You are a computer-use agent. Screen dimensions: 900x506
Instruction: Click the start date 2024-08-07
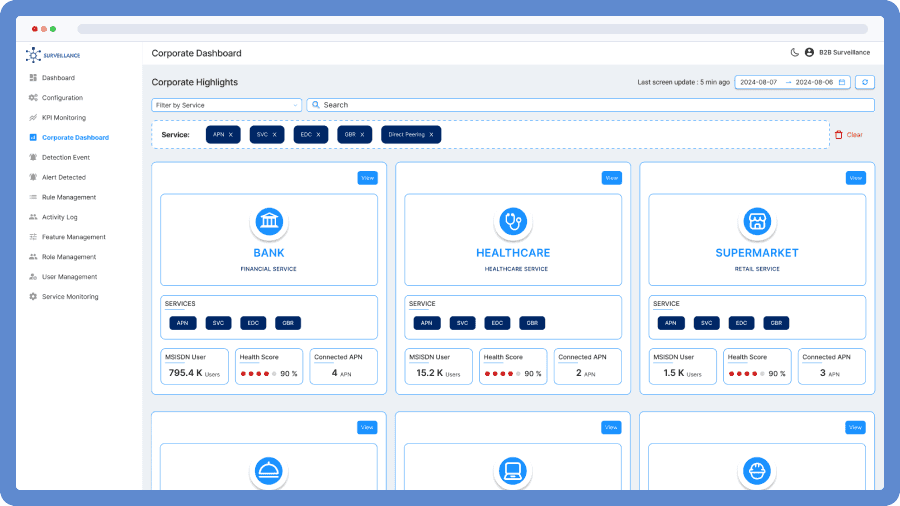pos(758,82)
